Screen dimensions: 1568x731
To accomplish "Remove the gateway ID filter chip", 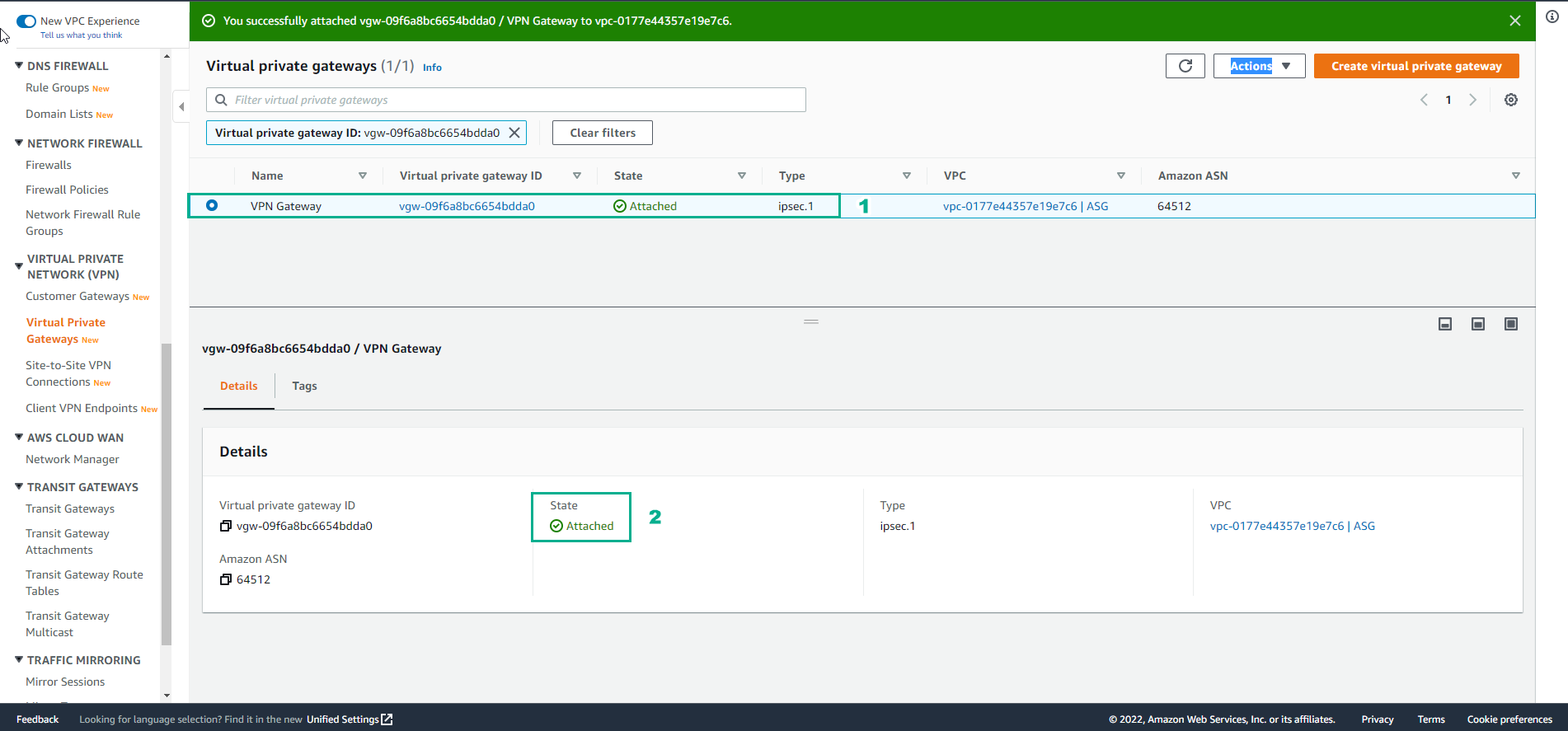I will pos(514,133).
